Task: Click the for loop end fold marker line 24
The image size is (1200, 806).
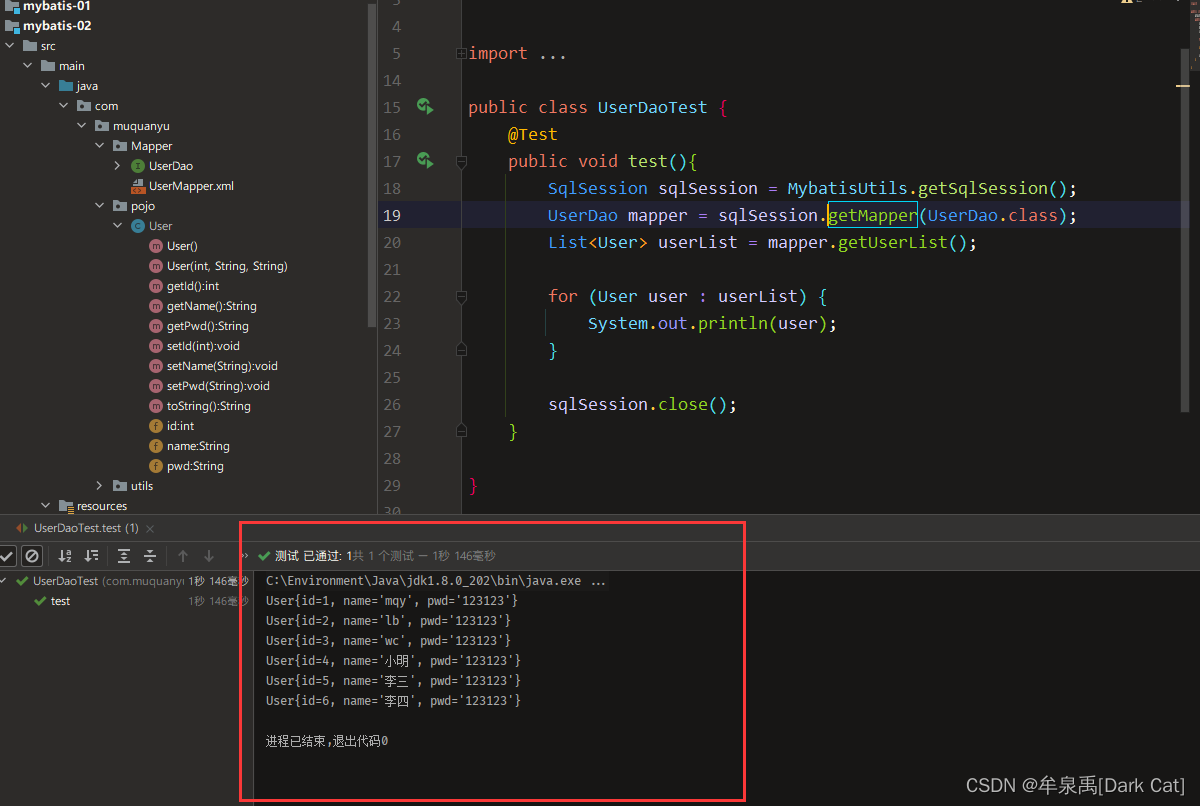Action: [461, 349]
